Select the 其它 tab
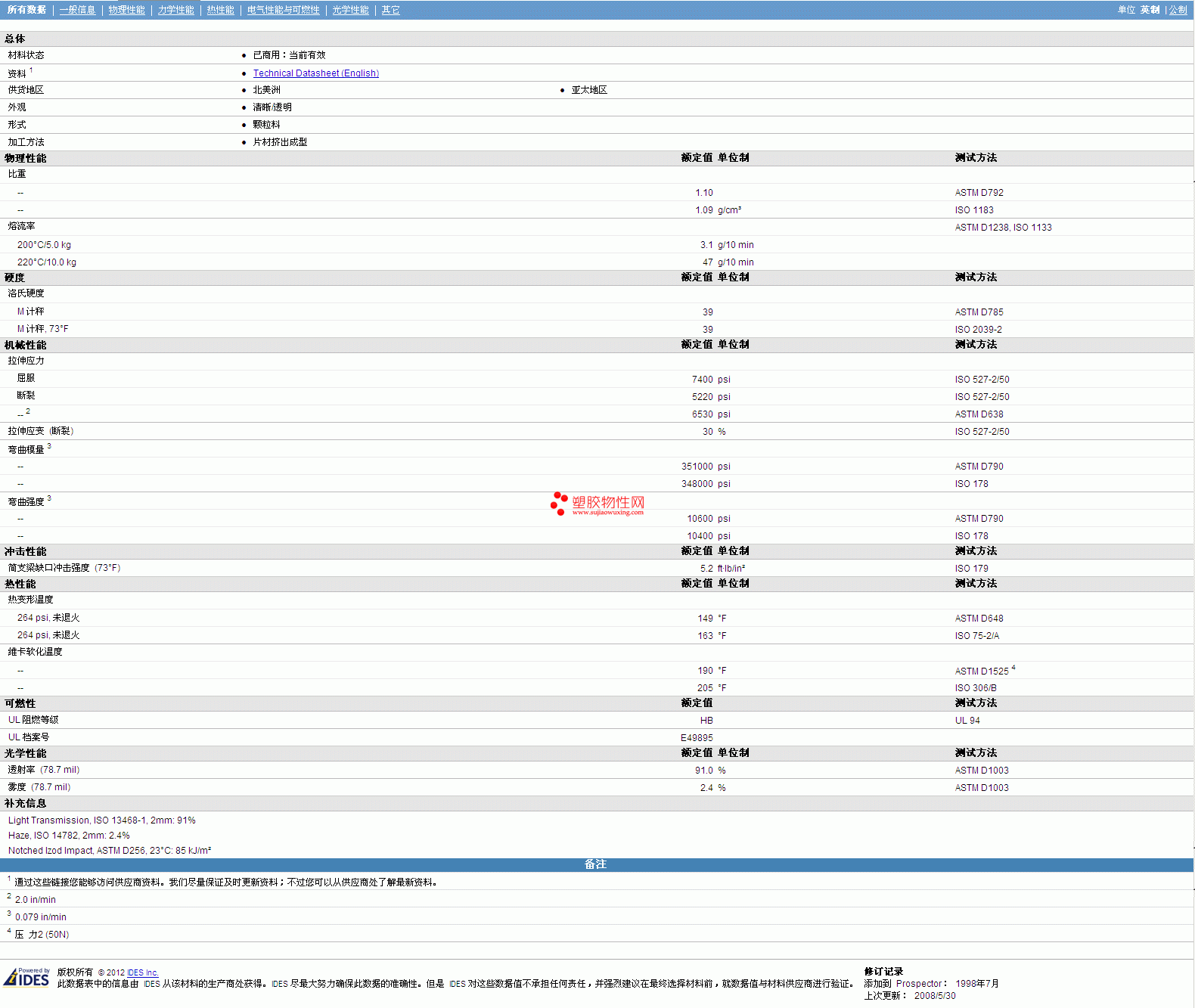Viewport: 1195px width, 1008px height. 390,10
